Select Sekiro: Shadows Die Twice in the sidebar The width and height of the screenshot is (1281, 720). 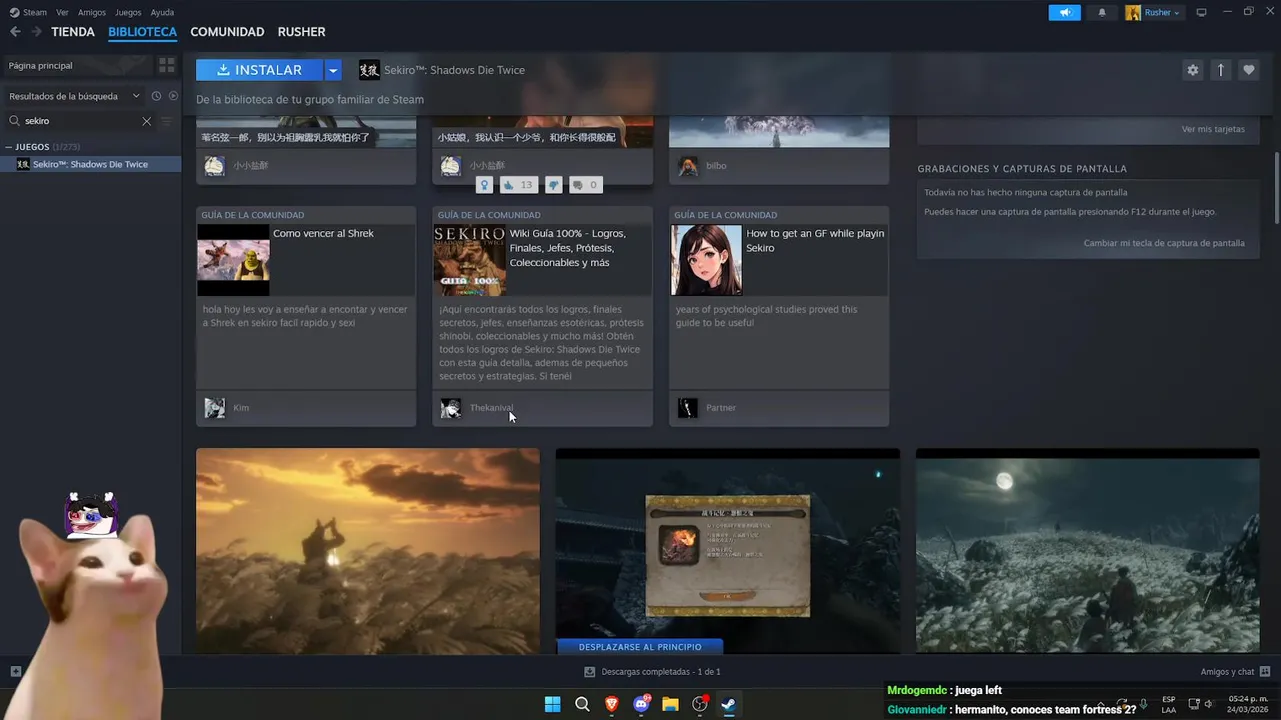tap(90, 164)
